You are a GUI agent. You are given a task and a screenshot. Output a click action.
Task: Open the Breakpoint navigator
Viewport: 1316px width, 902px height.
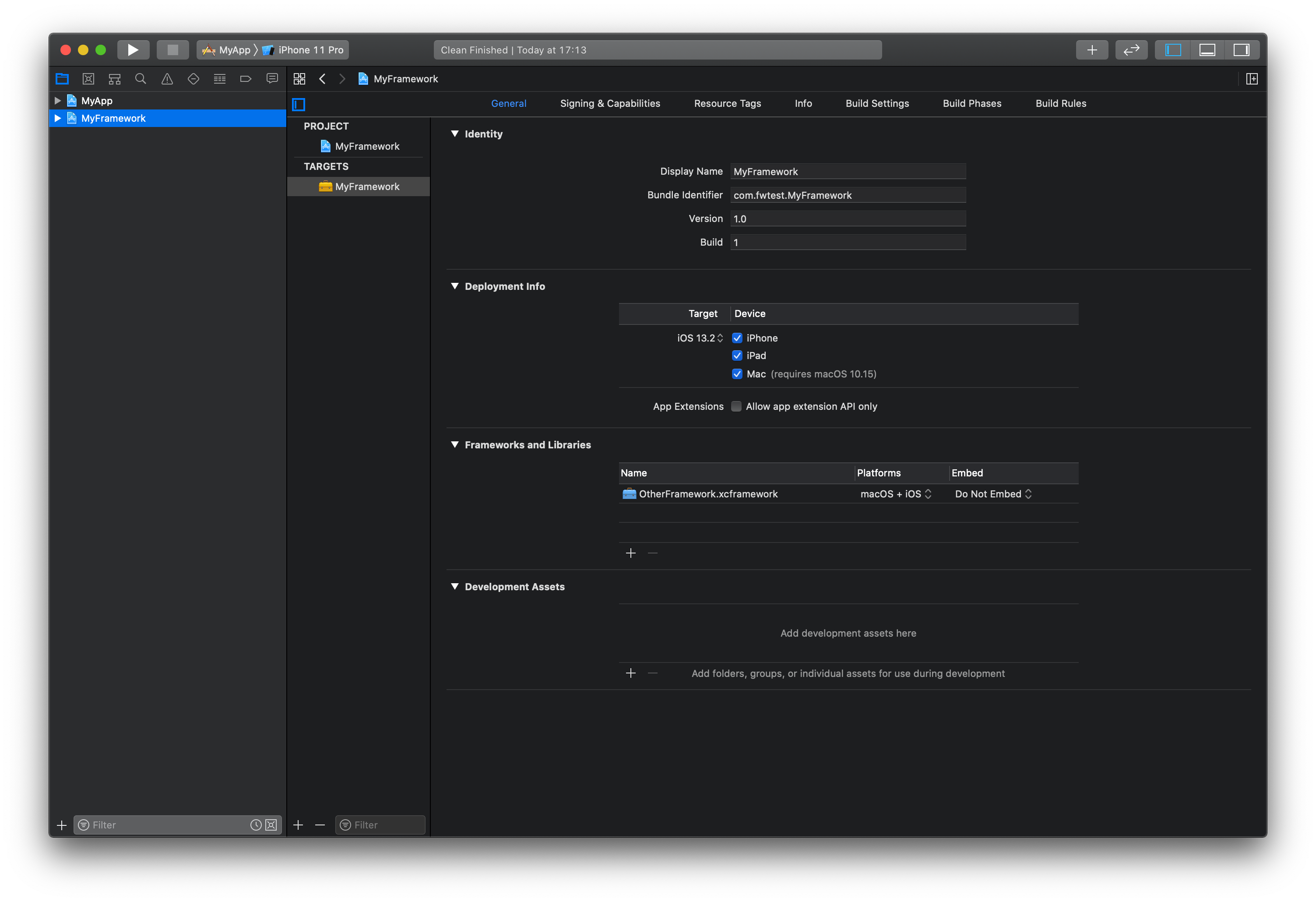[245, 79]
